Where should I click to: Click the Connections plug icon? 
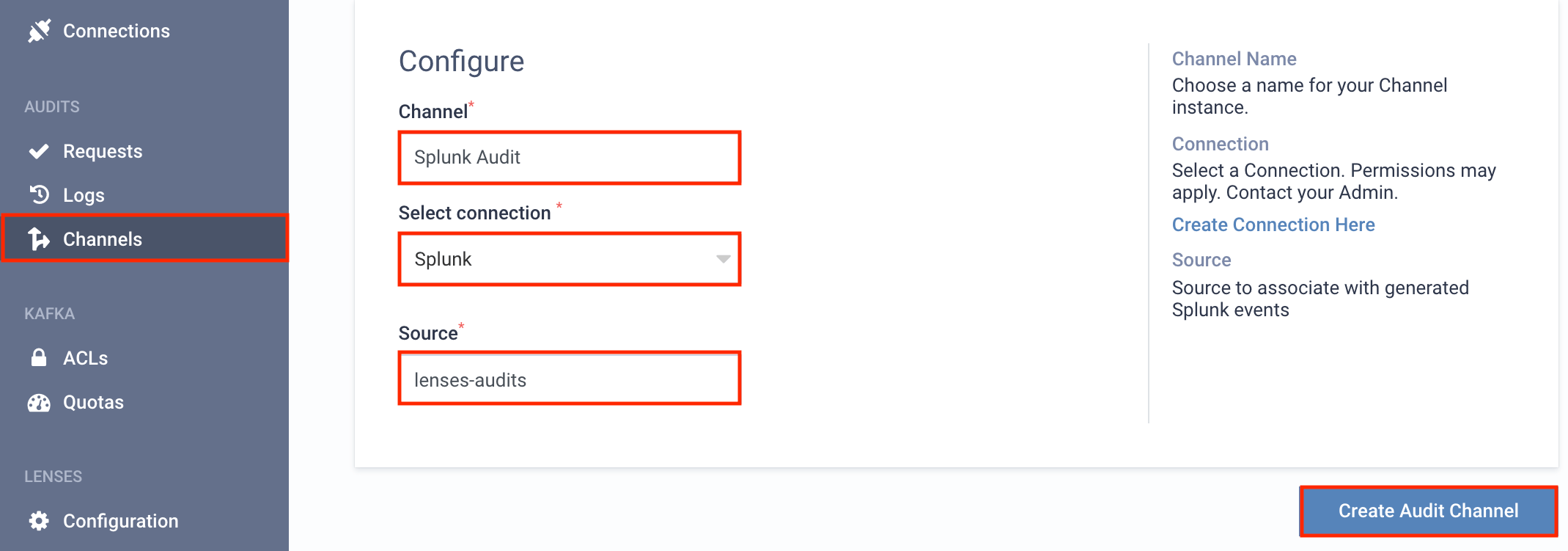pyautogui.click(x=39, y=31)
